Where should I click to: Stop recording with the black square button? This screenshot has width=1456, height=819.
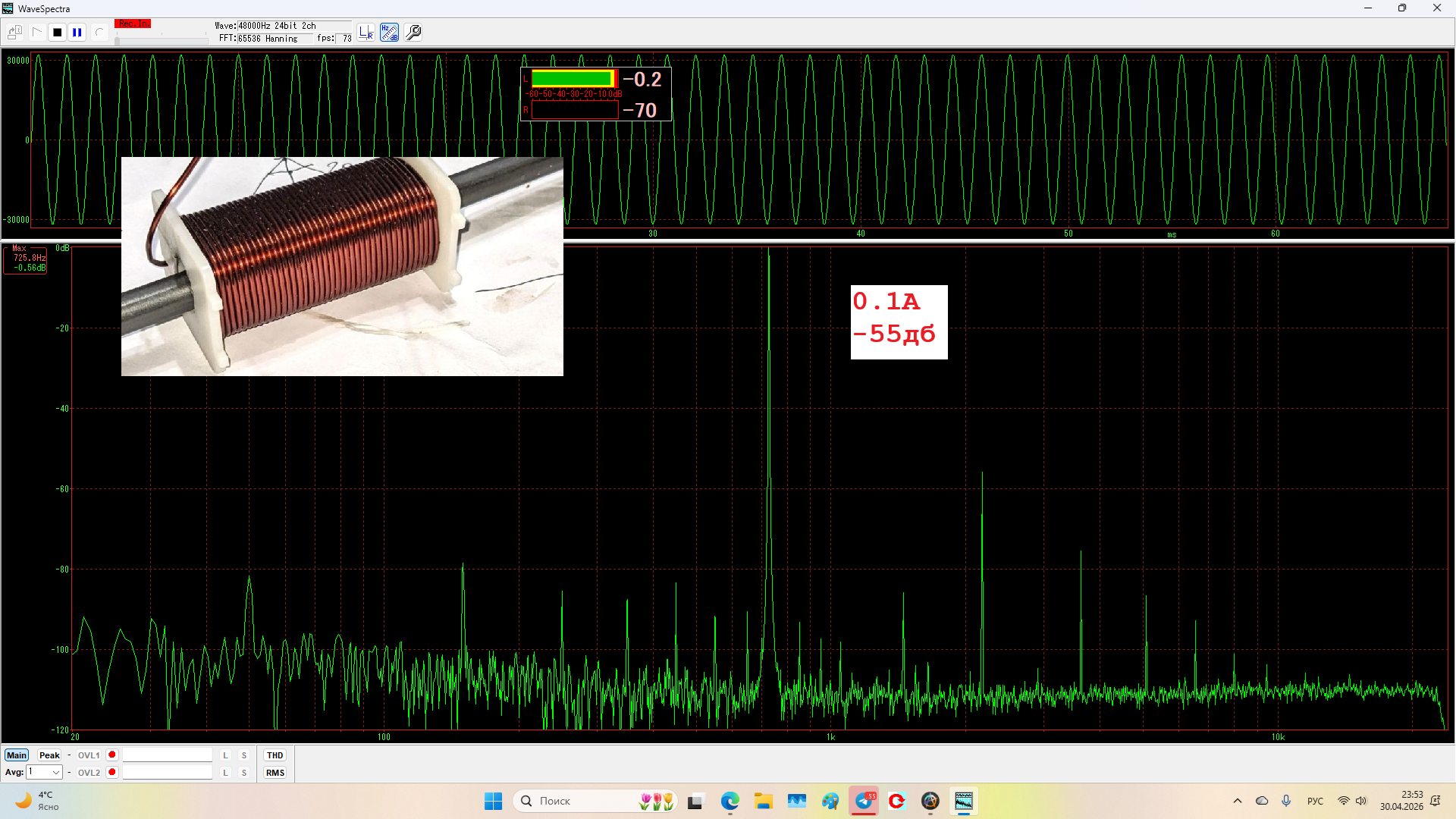57,33
